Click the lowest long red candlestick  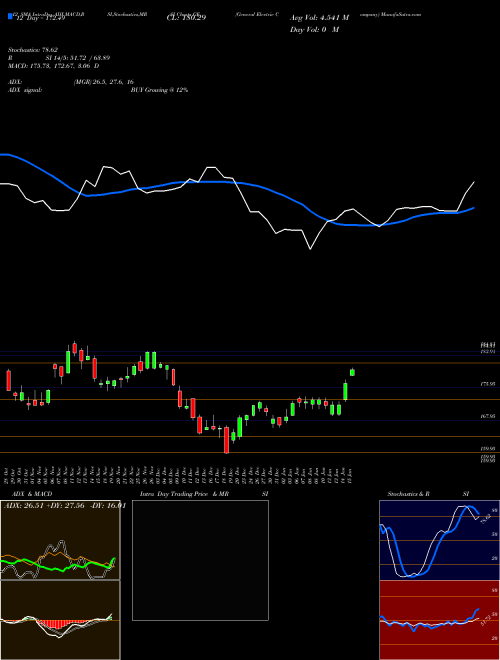(226, 440)
